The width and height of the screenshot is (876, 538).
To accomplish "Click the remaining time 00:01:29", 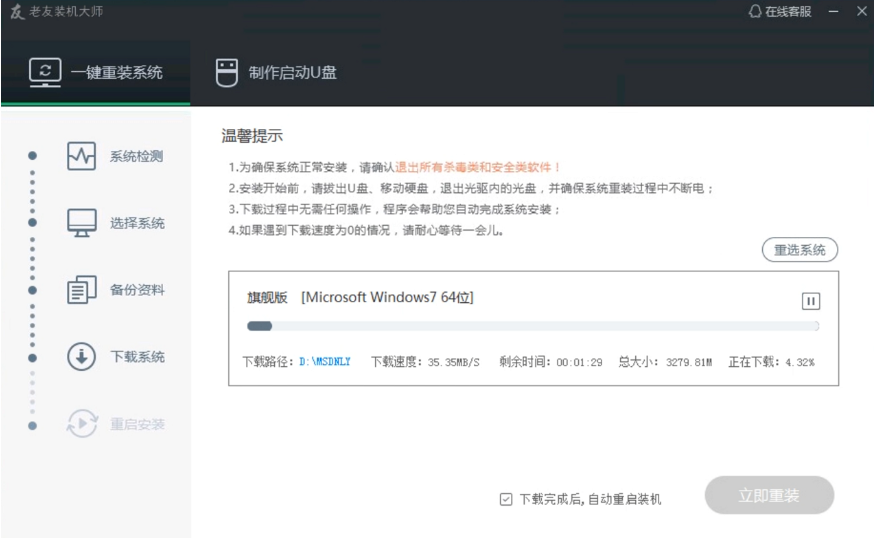I will (579, 363).
